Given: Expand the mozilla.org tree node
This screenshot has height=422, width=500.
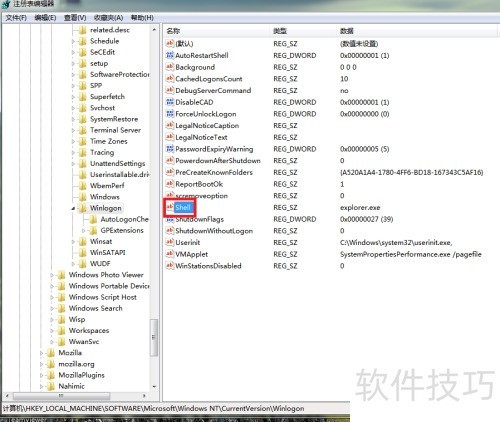Looking at the screenshot, I should pos(41,364).
